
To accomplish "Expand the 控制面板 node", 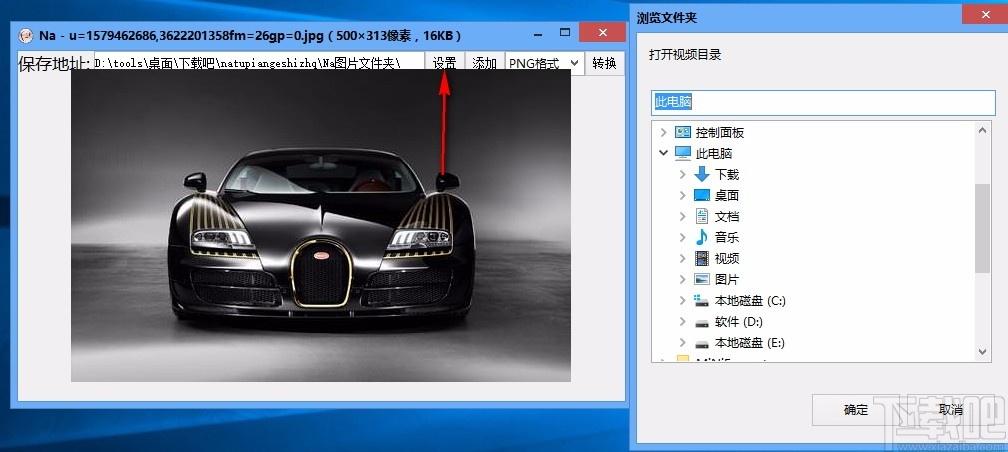I will (663, 132).
